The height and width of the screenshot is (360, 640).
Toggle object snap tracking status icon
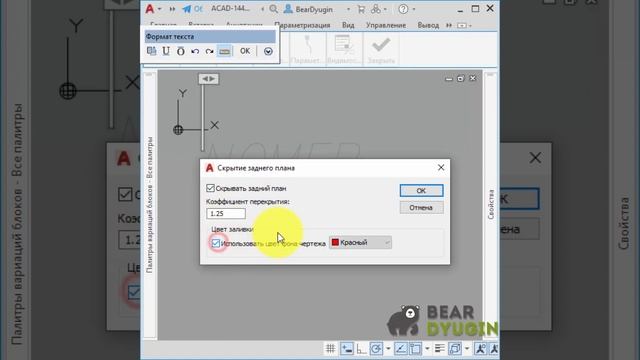pos(400,349)
